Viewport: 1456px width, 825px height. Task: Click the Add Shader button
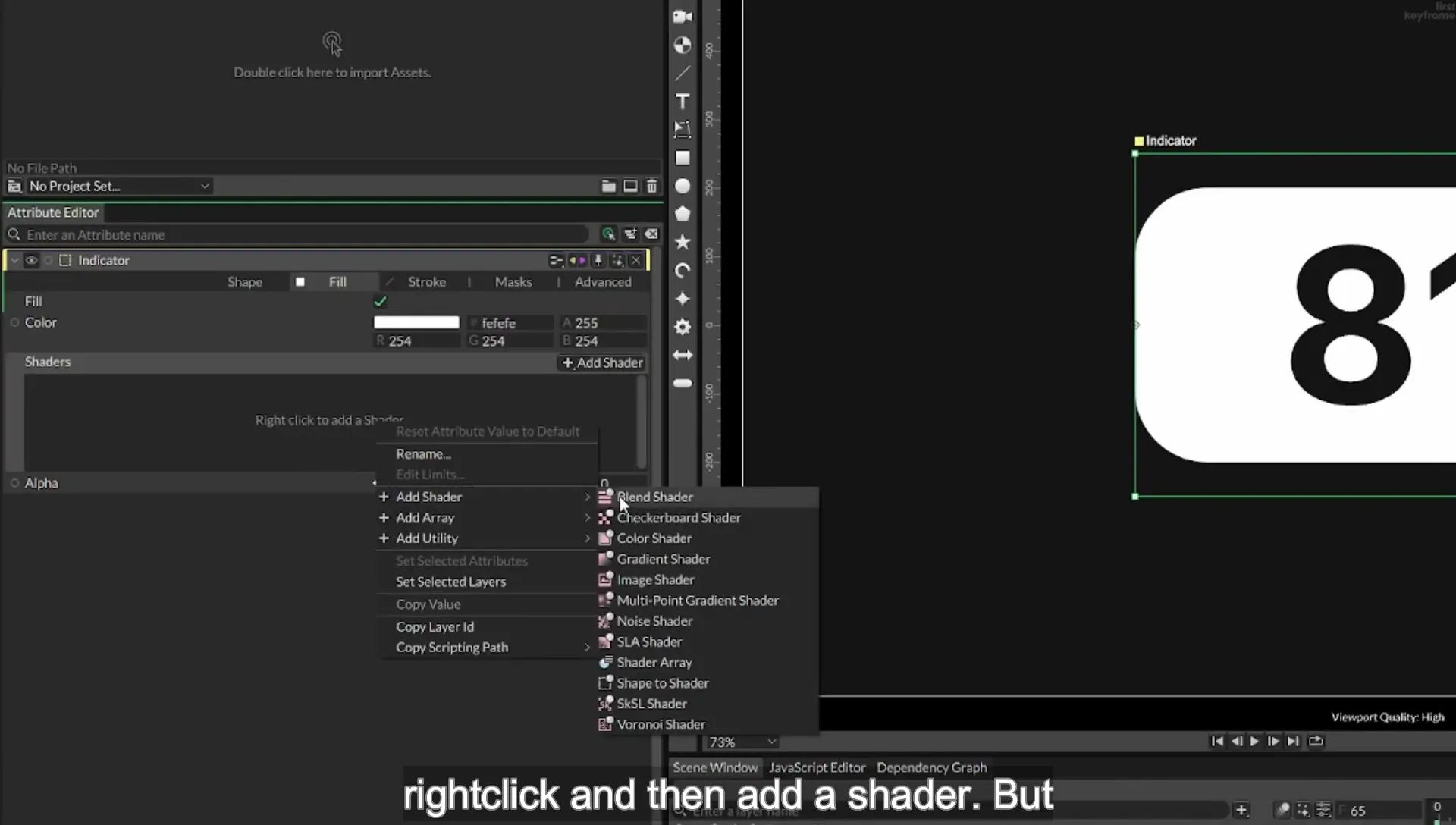point(602,362)
